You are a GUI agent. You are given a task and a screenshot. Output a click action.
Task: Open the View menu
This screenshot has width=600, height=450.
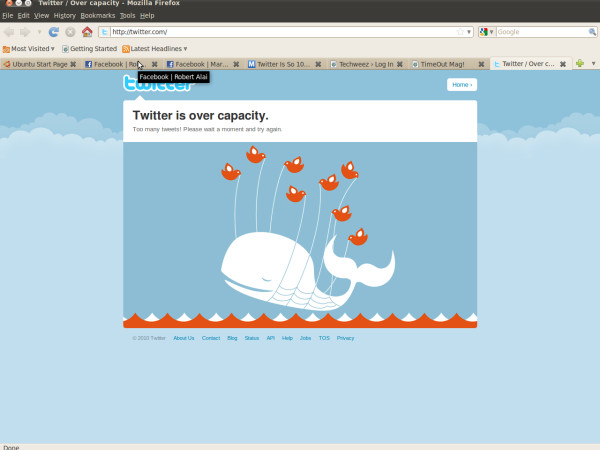(x=41, y=16)
